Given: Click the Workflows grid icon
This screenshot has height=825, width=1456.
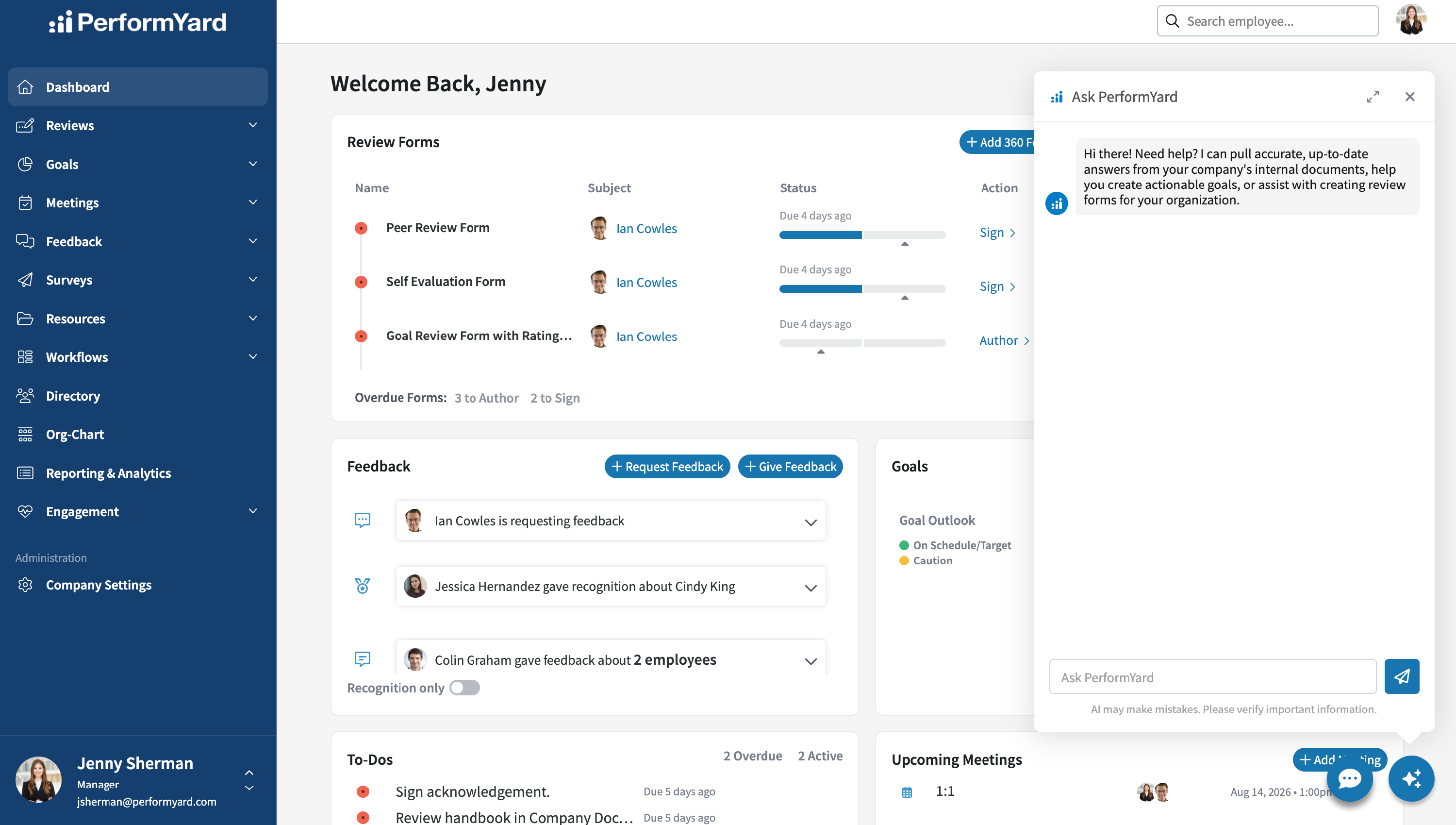Looking at the screenshot, I should tap(25, 357).
